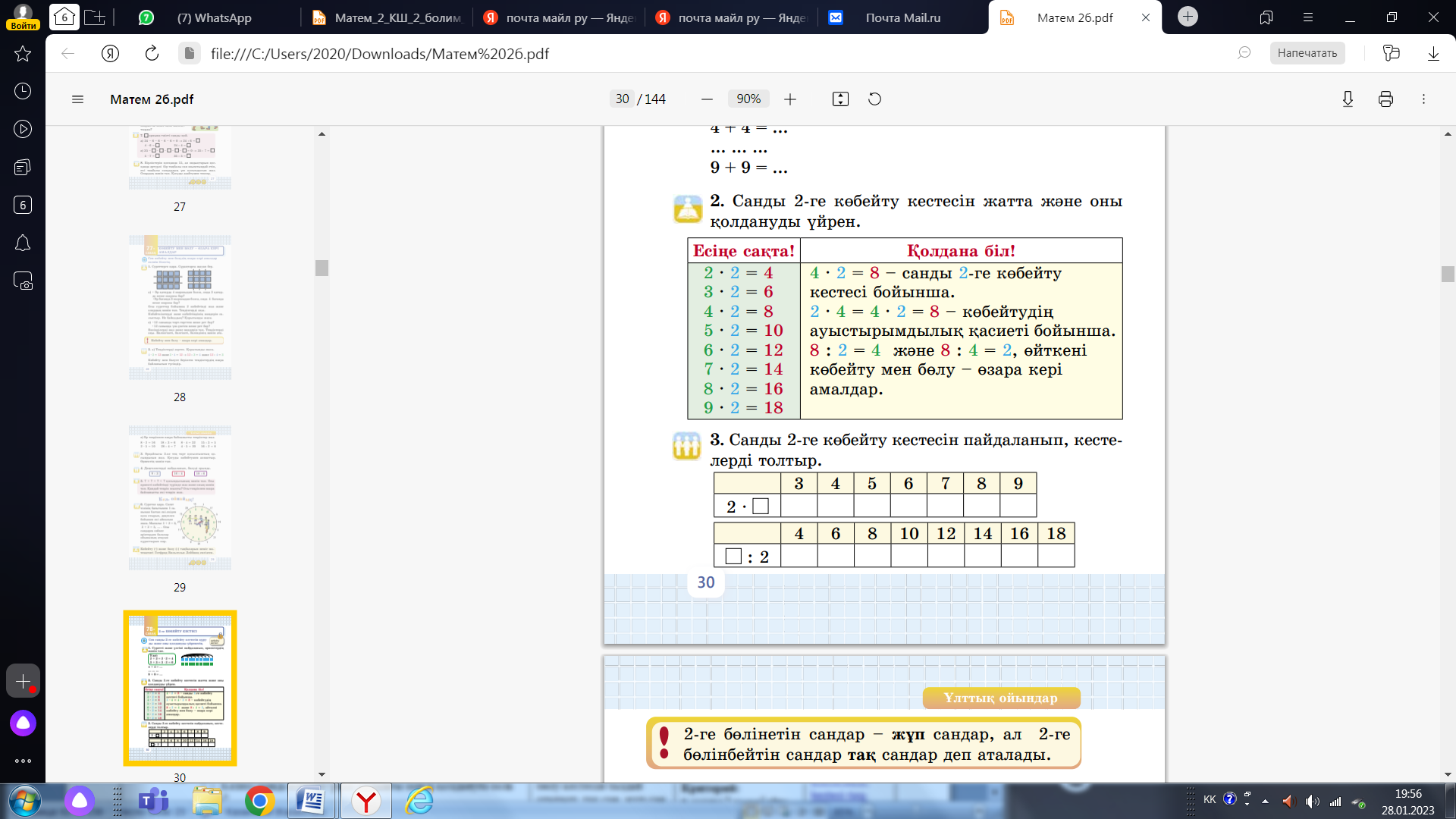Click the page number input field
1456x819 pixels.
point(622,99)
